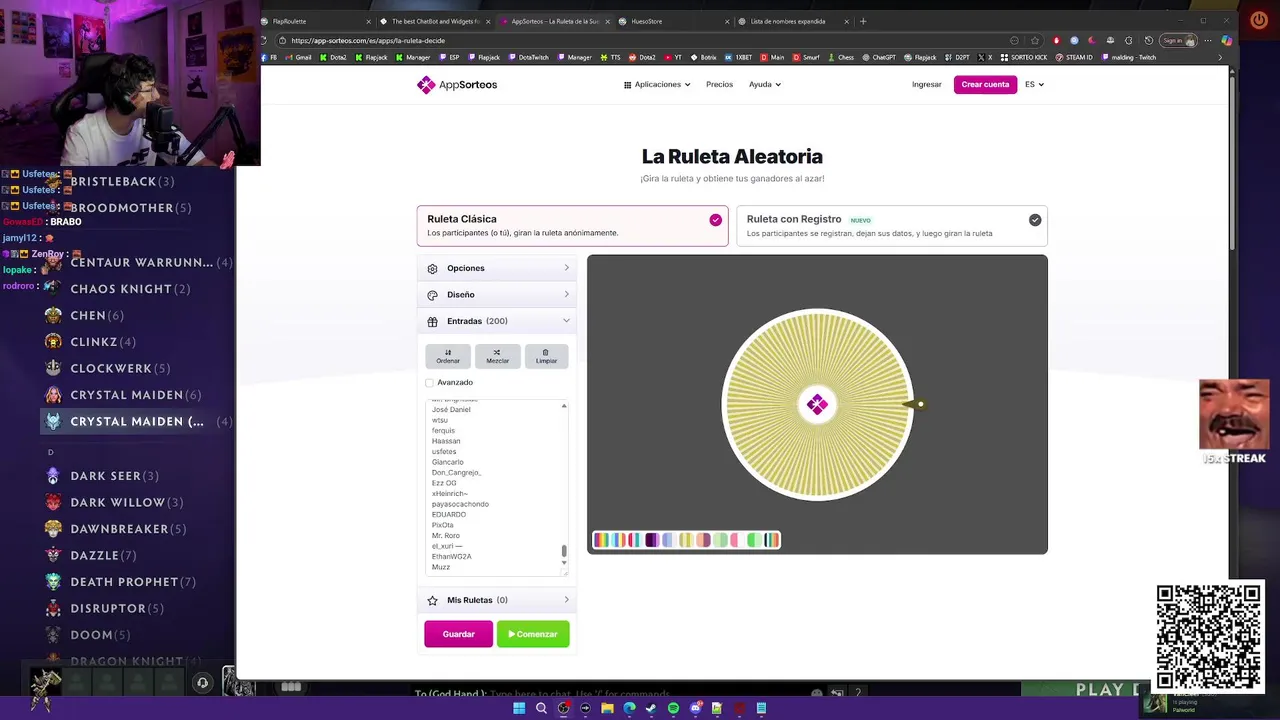
Task: Choose the yellow color palette
Action: click(x=686, y=540)
